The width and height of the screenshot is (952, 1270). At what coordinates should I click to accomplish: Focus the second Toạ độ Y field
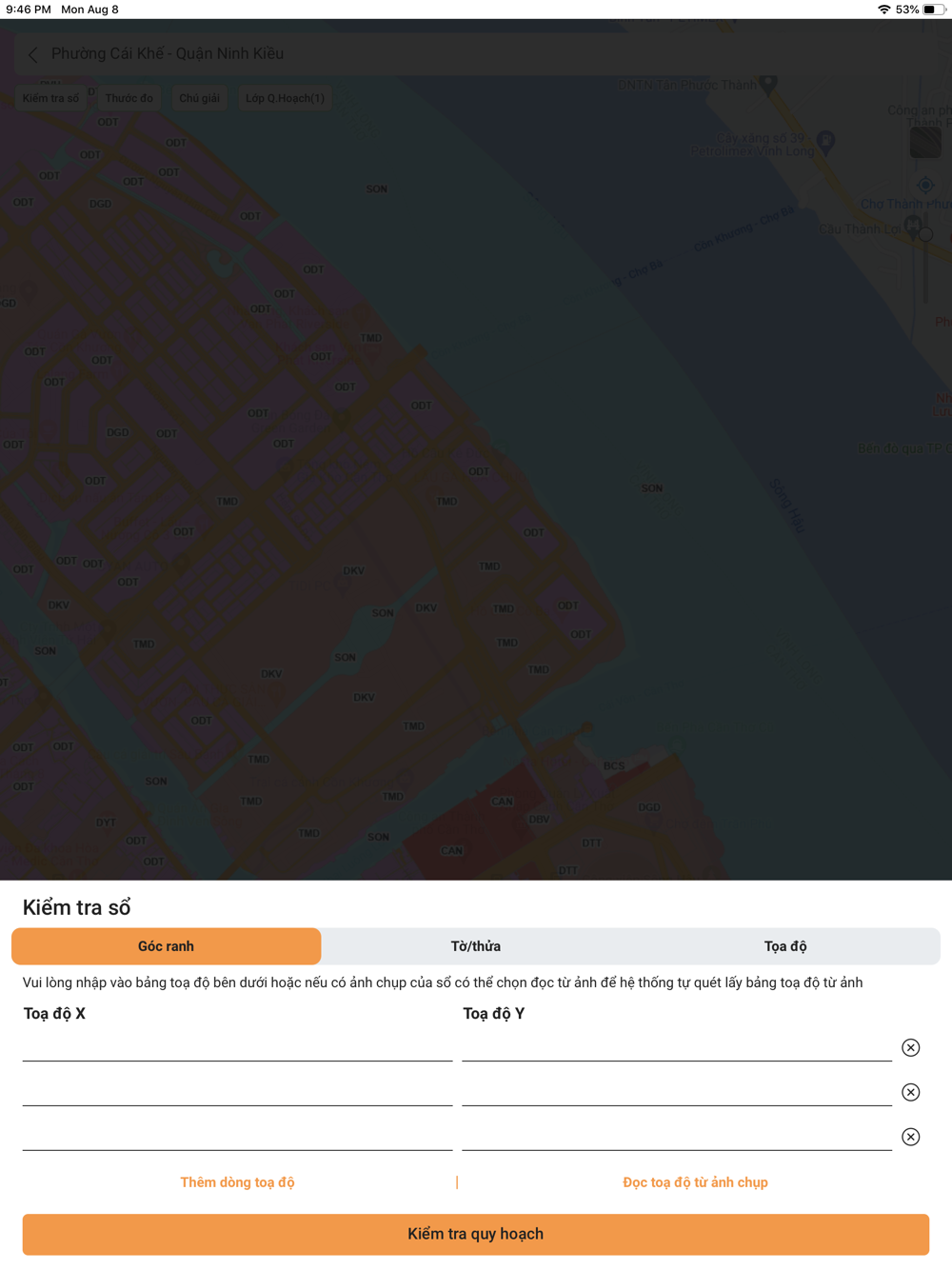[677, 1092]
